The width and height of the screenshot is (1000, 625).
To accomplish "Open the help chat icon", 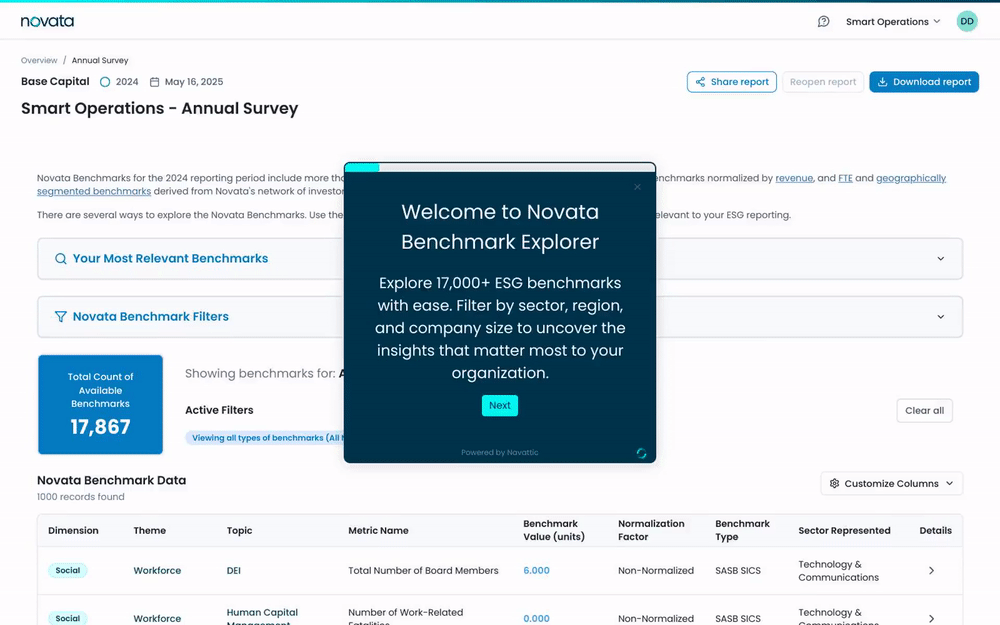I will tap(823, 22).
